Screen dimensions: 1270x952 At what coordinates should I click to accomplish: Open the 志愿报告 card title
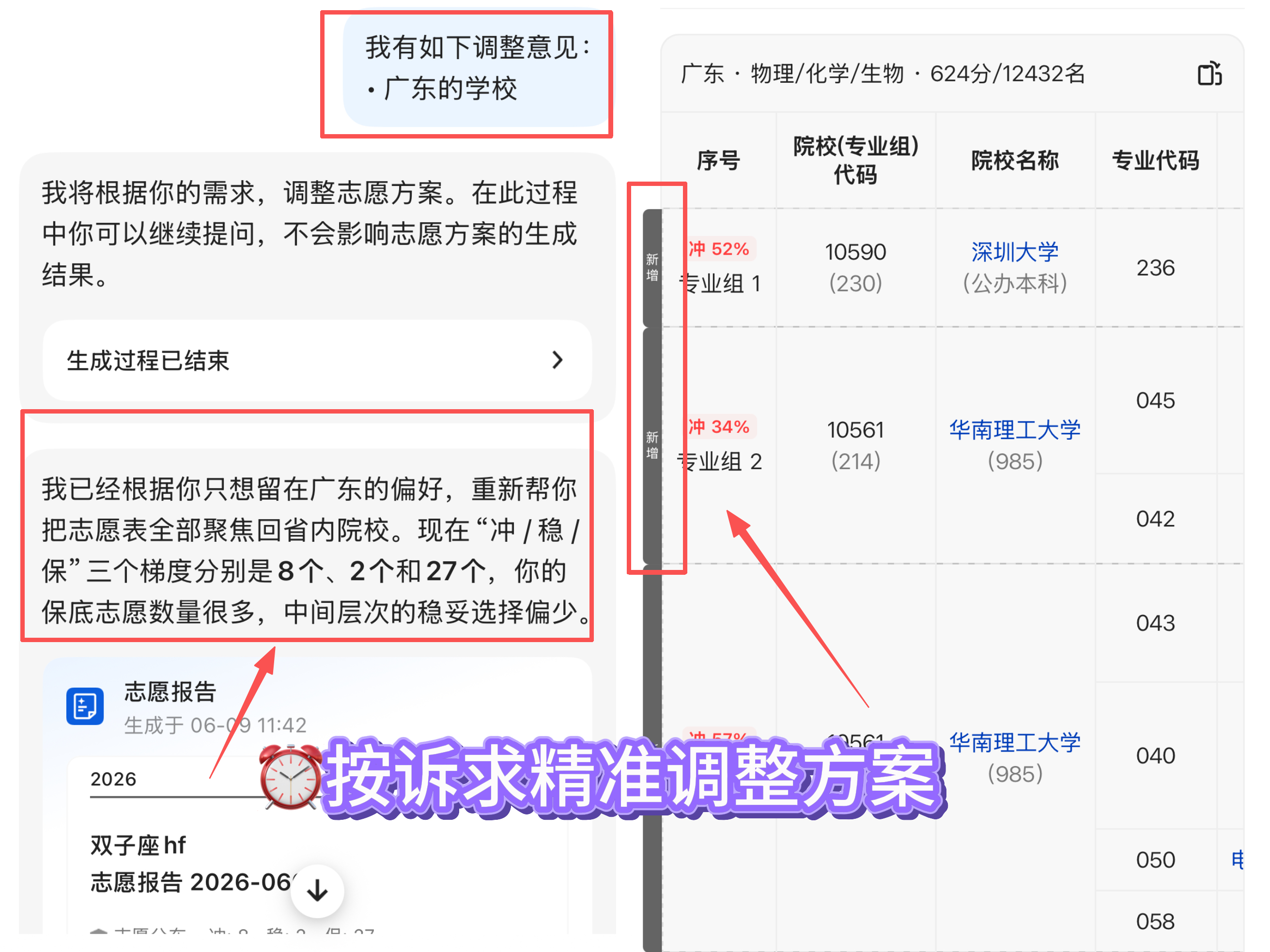(x=170, y=691)
